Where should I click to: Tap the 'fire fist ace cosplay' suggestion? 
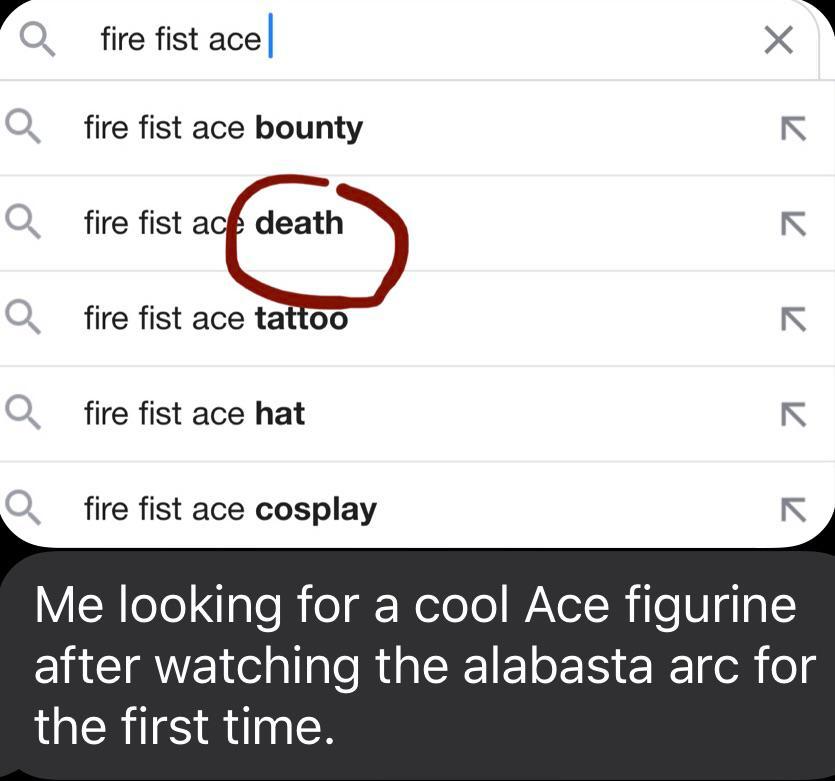pyautogui.click(x=230, y=510)
